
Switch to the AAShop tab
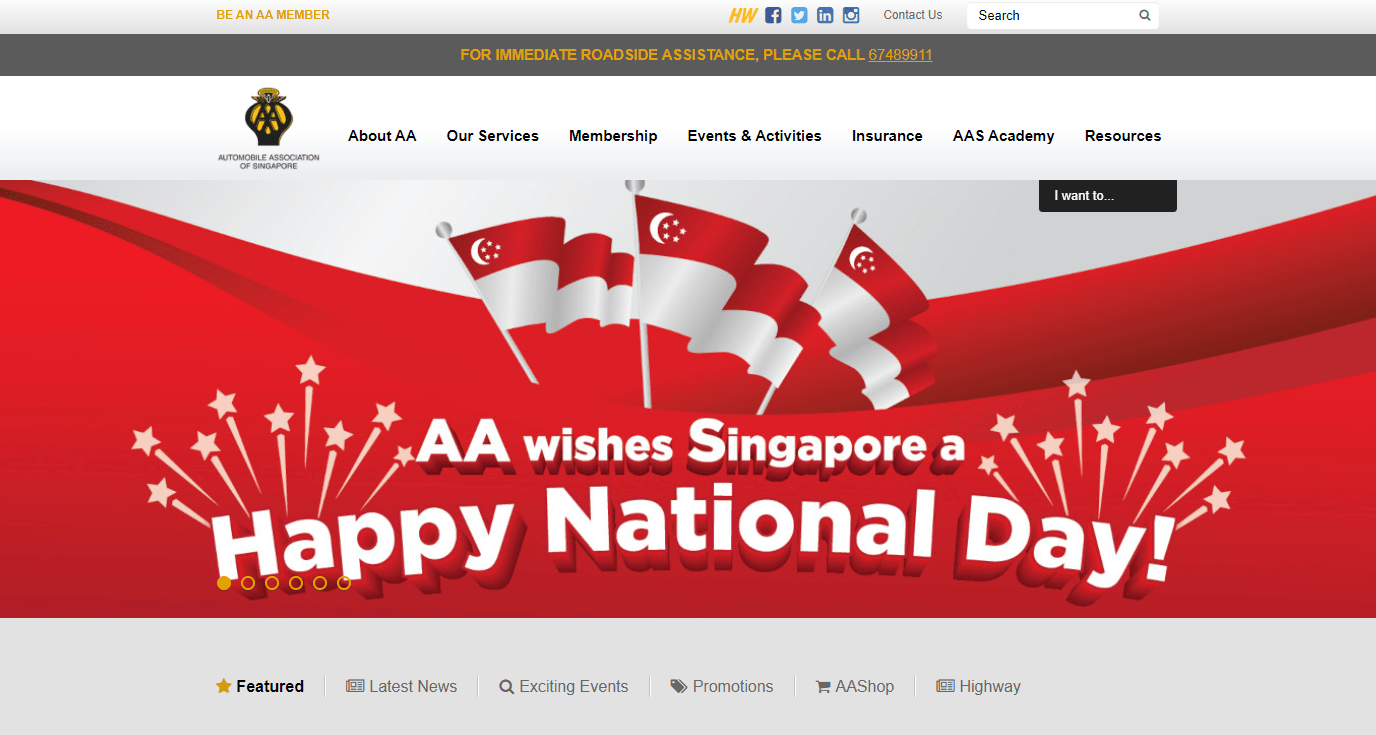(855, 687)
